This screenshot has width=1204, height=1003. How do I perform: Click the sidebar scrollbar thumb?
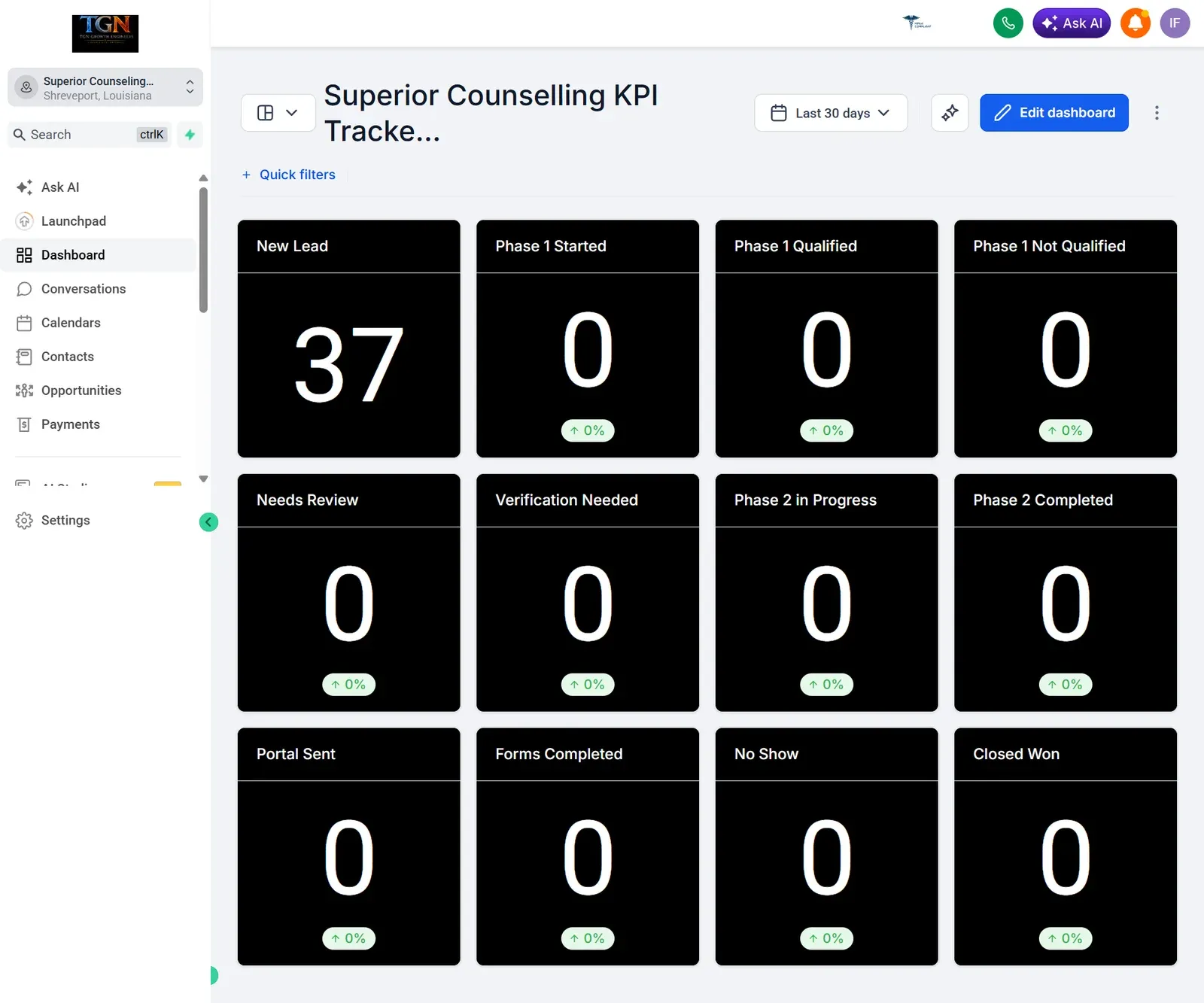tap(203, 250)
